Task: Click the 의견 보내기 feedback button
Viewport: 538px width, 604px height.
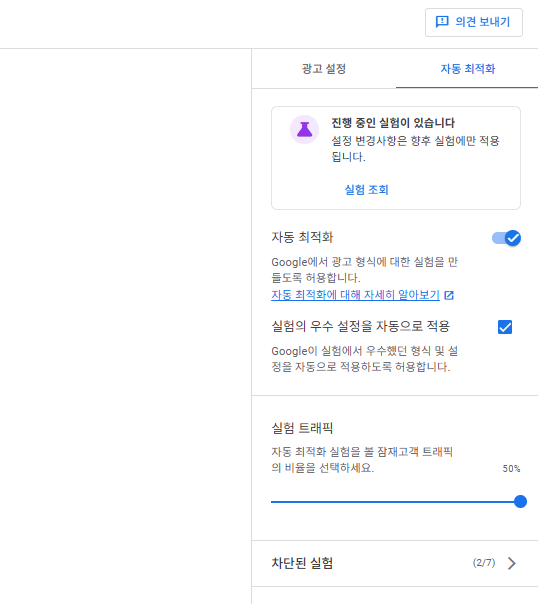Action: (474, 22)
